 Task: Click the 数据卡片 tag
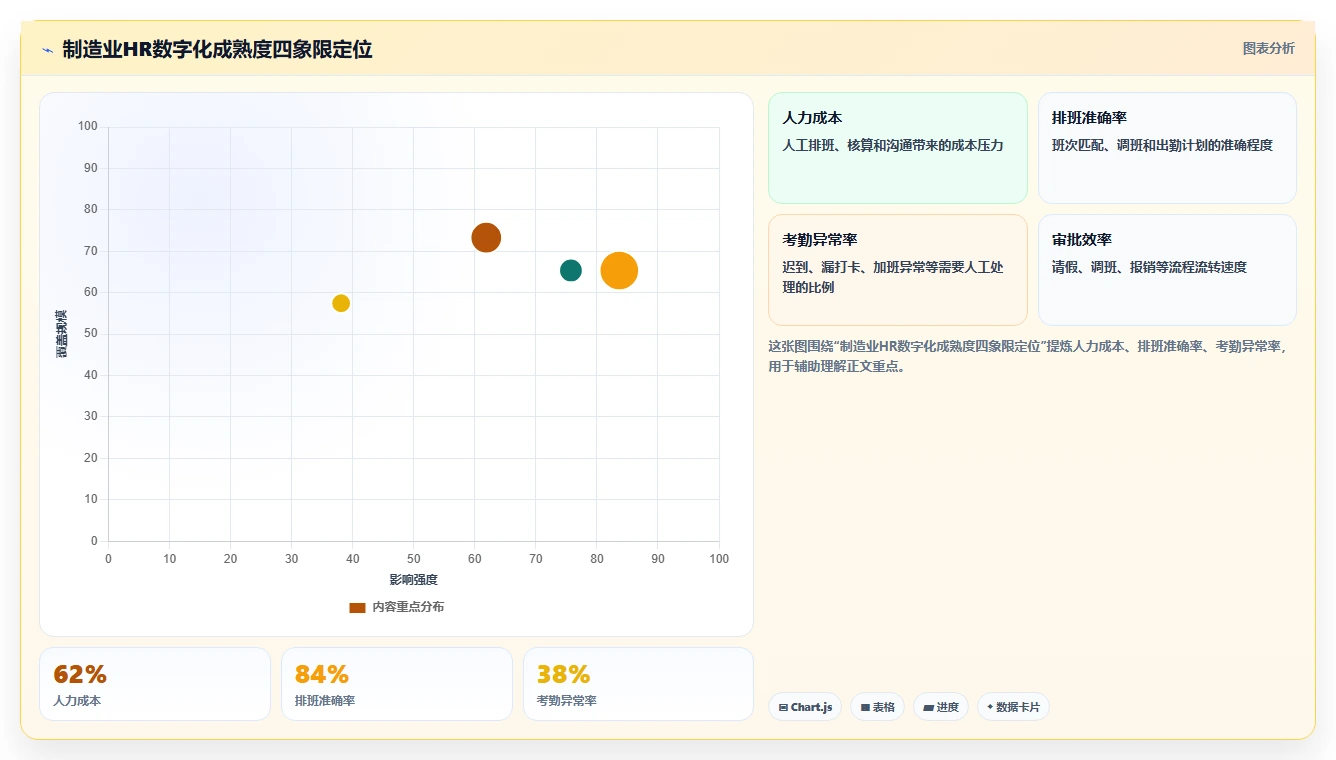tap(1013, 707)
